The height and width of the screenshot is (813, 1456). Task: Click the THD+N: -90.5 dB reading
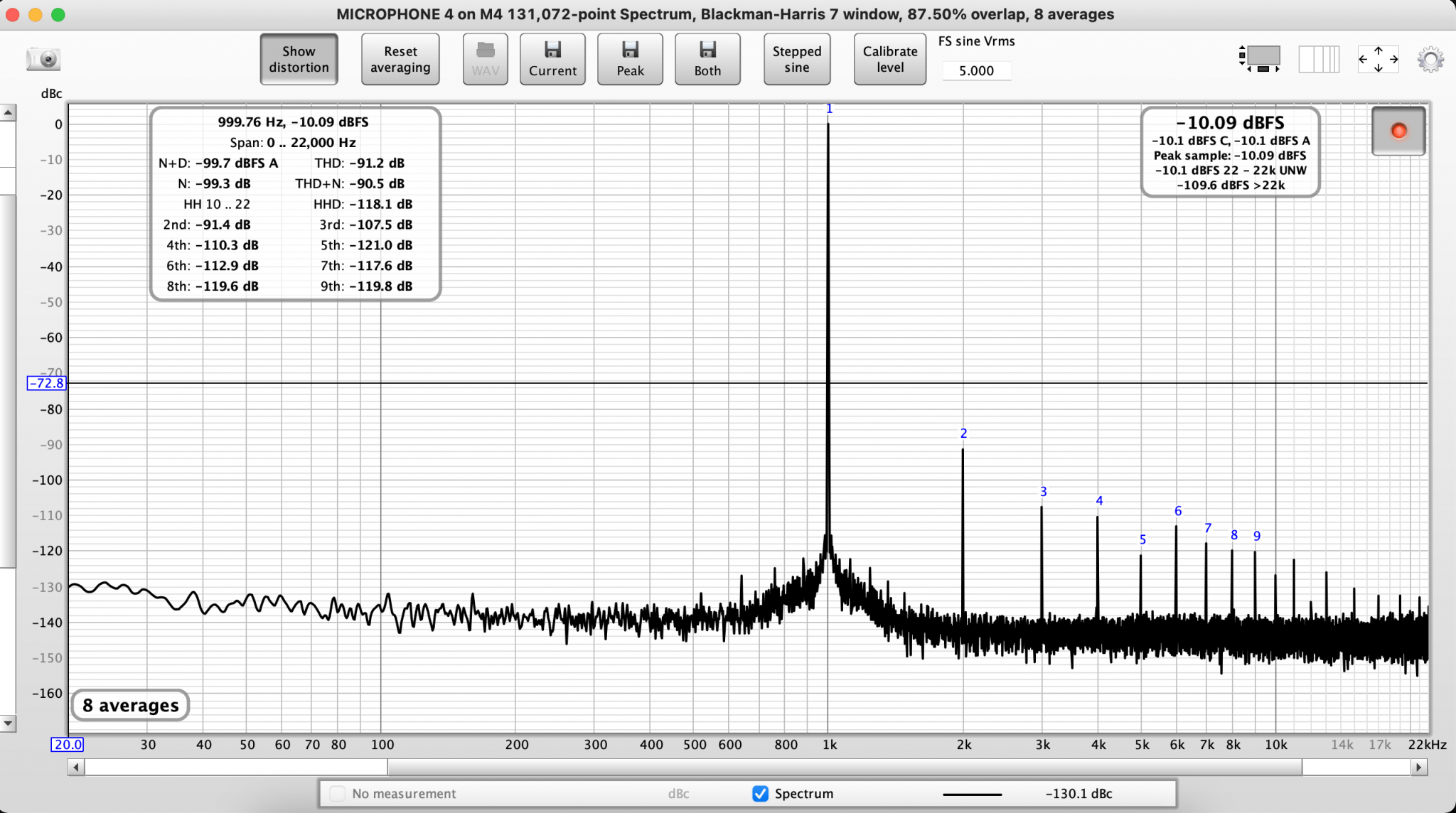(x=350, y=183)
